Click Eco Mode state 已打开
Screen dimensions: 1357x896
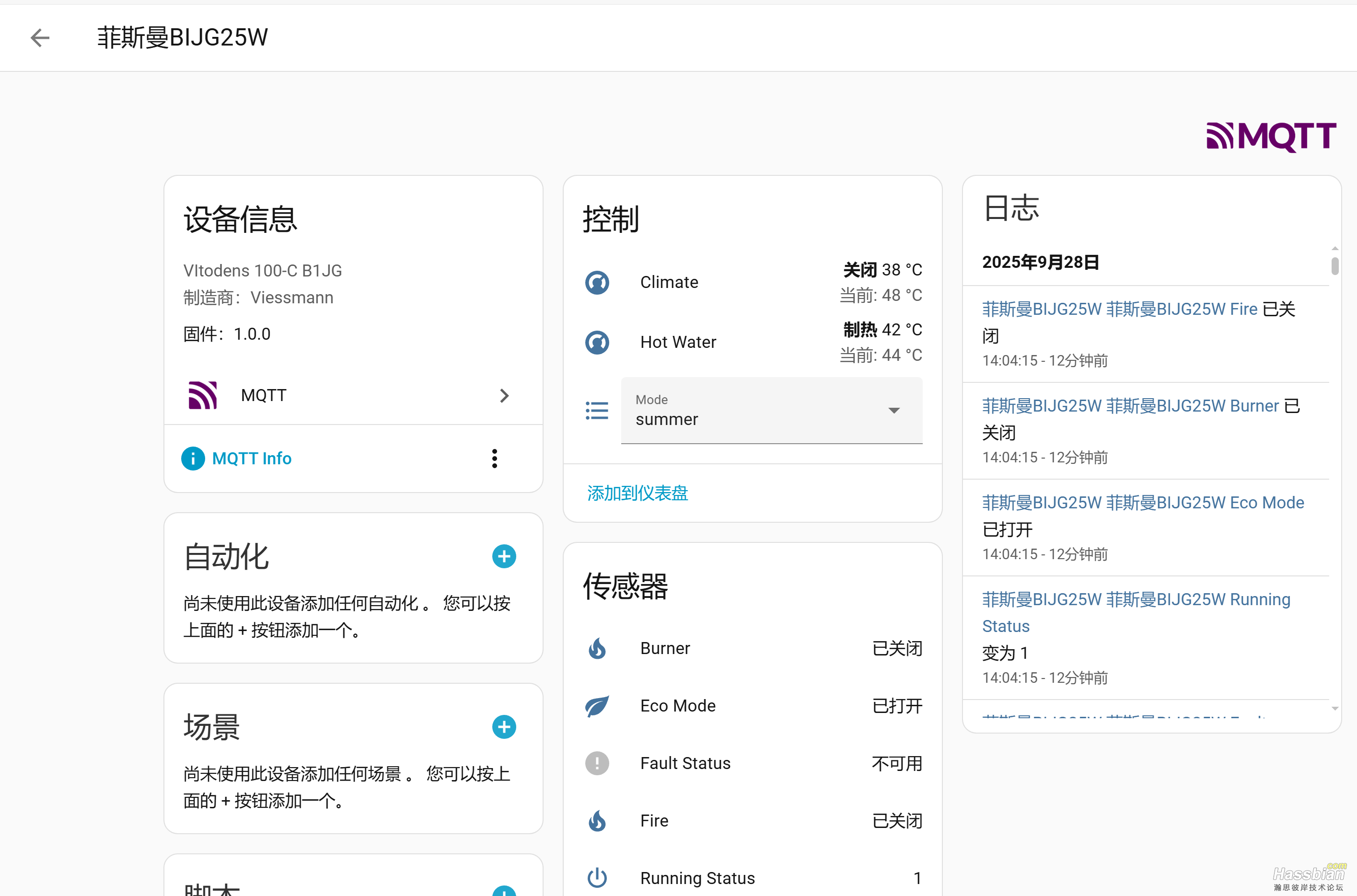pos(897,706)
